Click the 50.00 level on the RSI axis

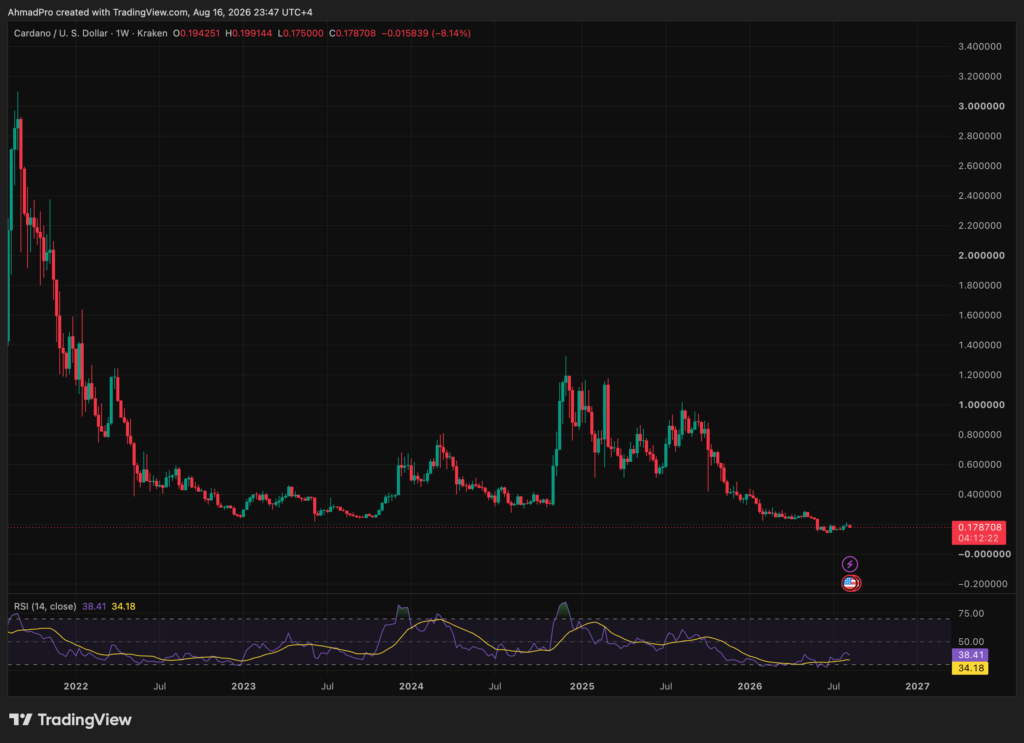click(971, 642)
